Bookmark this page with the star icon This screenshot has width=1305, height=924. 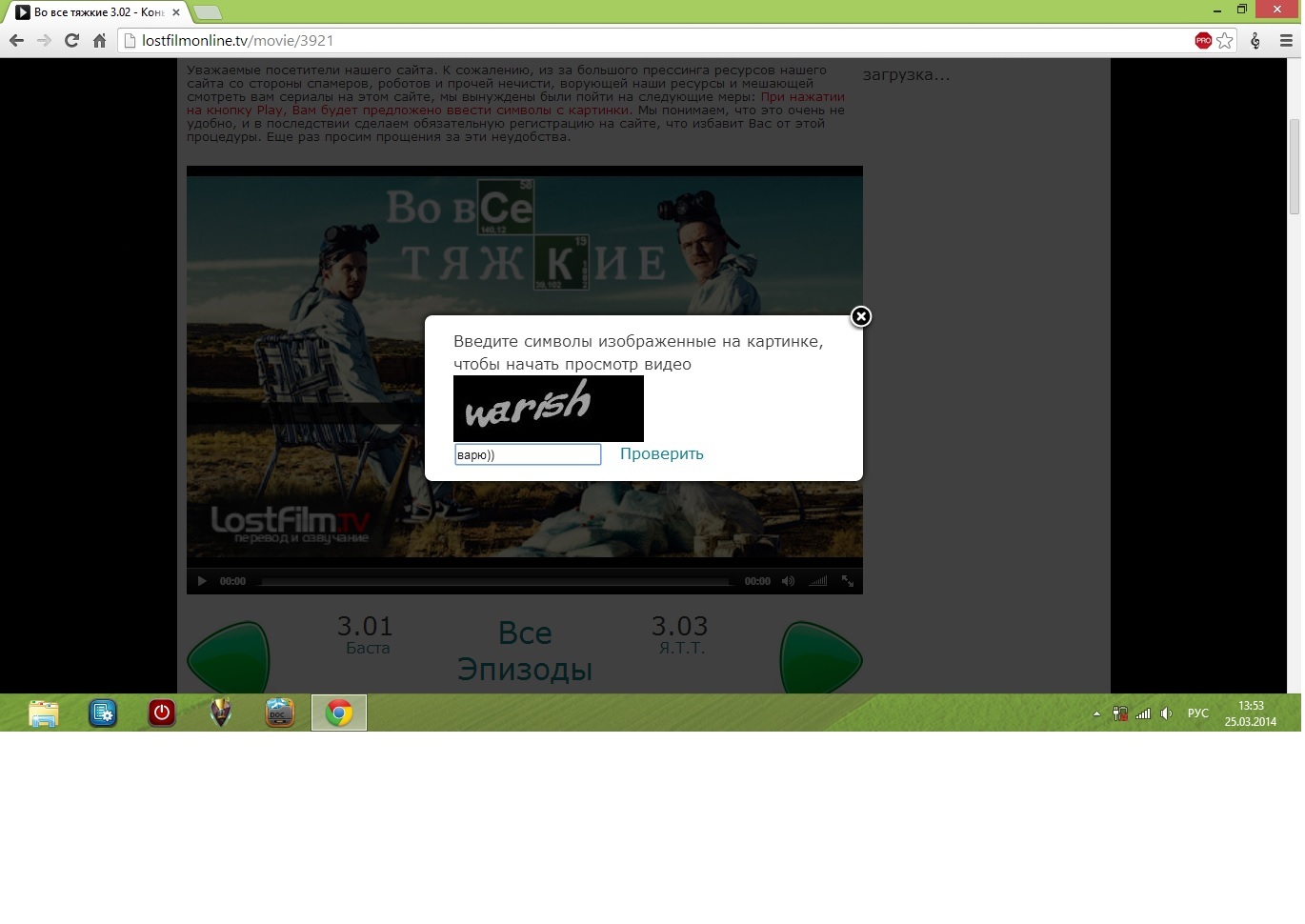point(1225,41)
